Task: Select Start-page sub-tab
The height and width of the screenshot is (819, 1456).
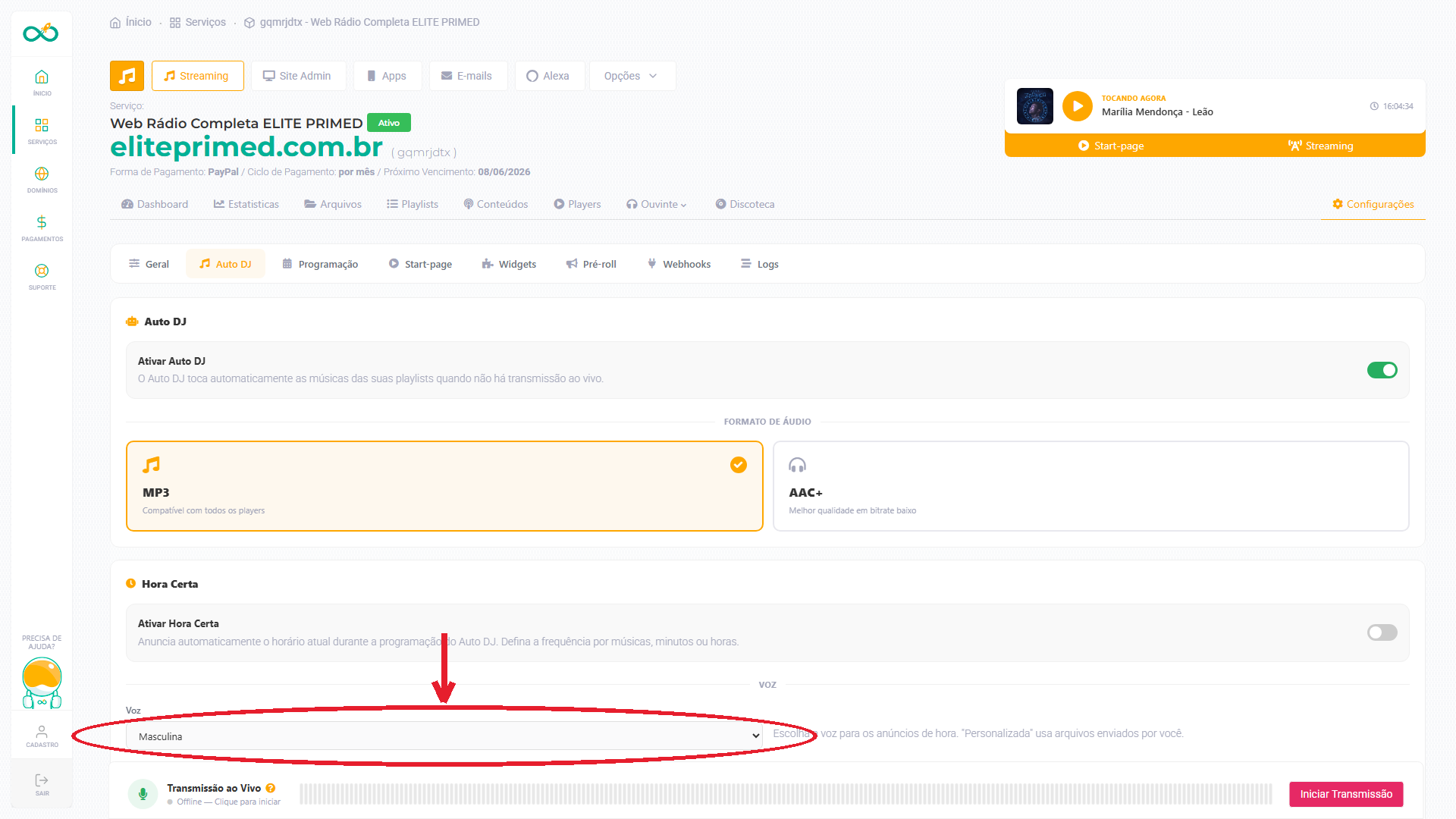Action: (x=421, y=264)
